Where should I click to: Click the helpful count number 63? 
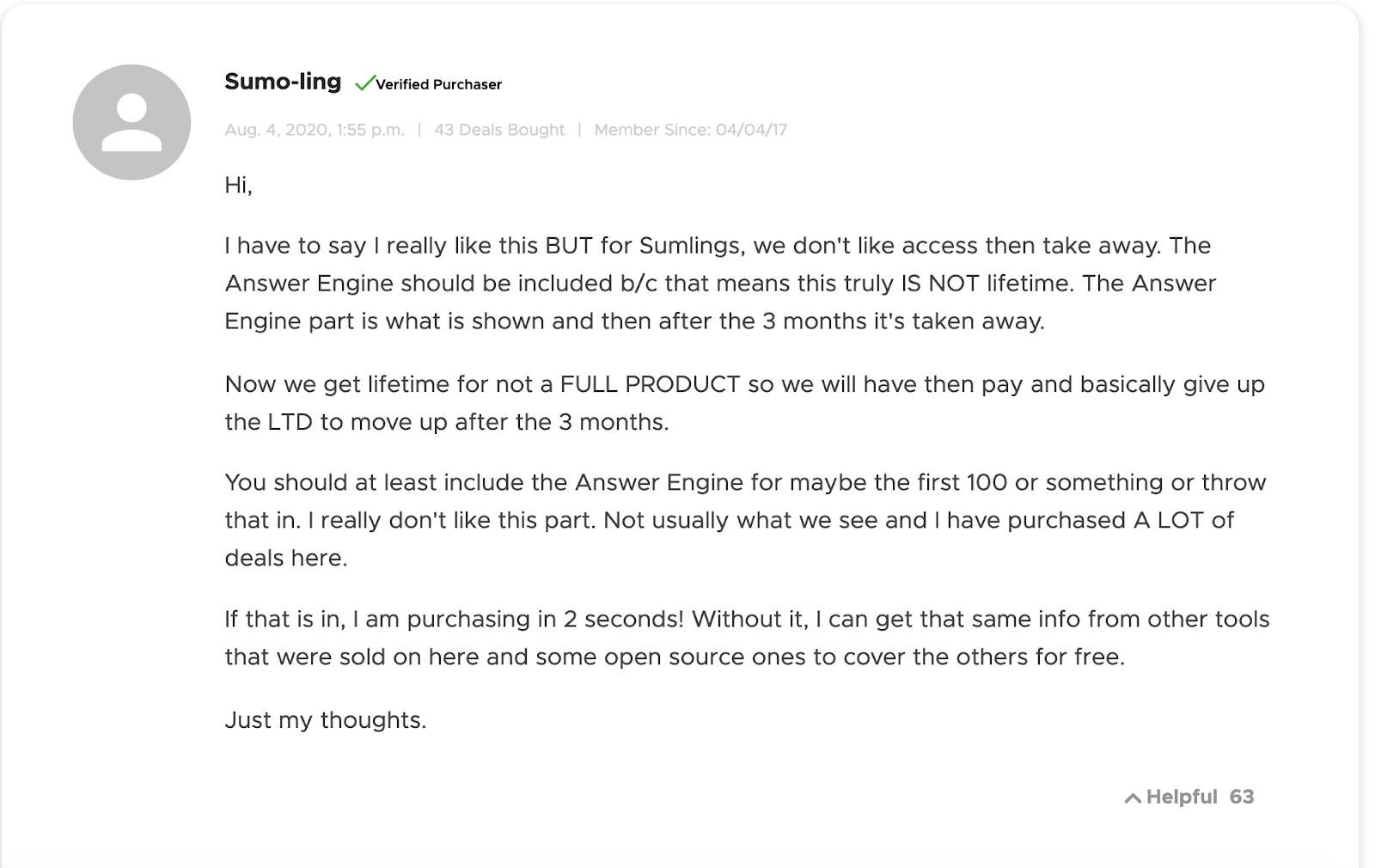pyautogui.click(x=1242, y=797)
